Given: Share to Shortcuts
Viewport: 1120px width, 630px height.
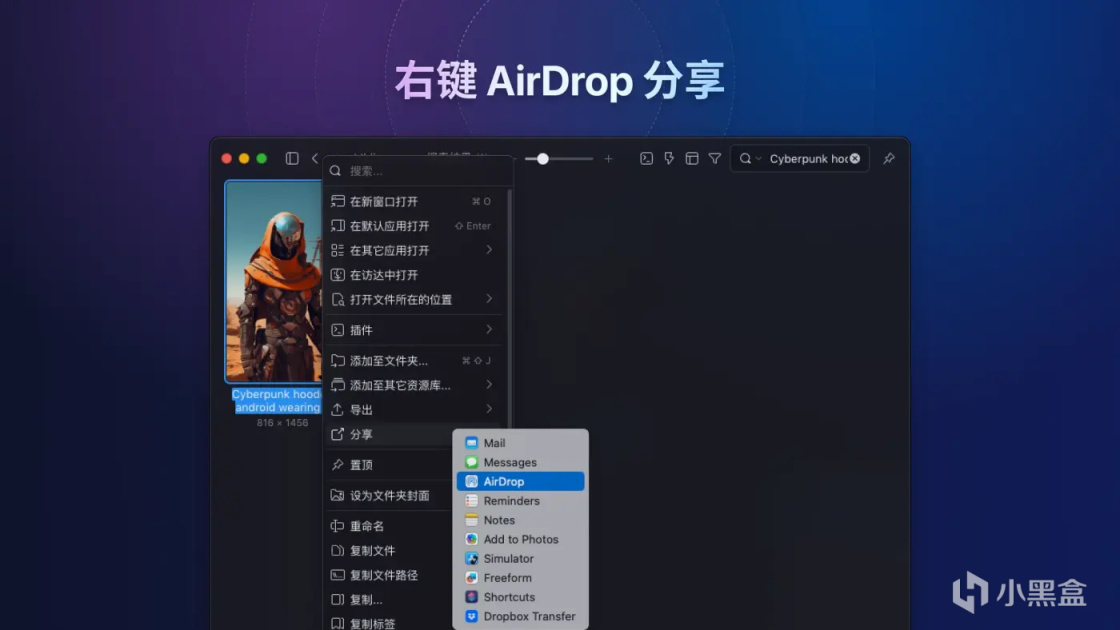Looking at the screenshot, I should click(520, 597).
